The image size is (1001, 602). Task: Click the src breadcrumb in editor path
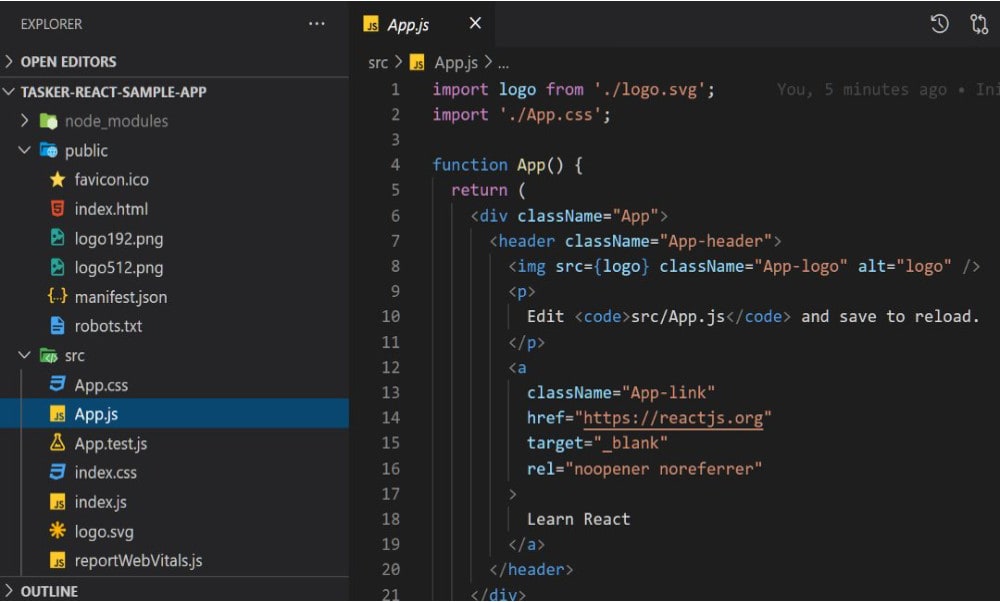tap(377, 62)
